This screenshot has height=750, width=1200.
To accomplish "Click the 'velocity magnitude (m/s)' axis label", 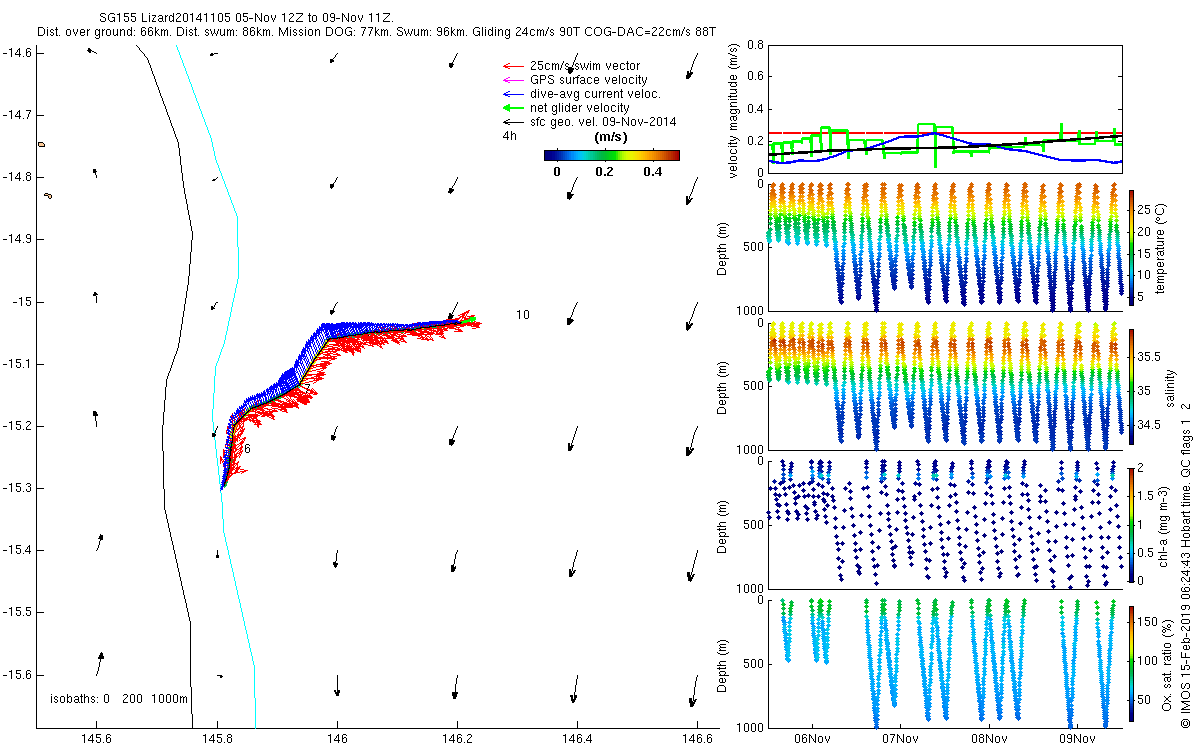I will pos(733,110).
